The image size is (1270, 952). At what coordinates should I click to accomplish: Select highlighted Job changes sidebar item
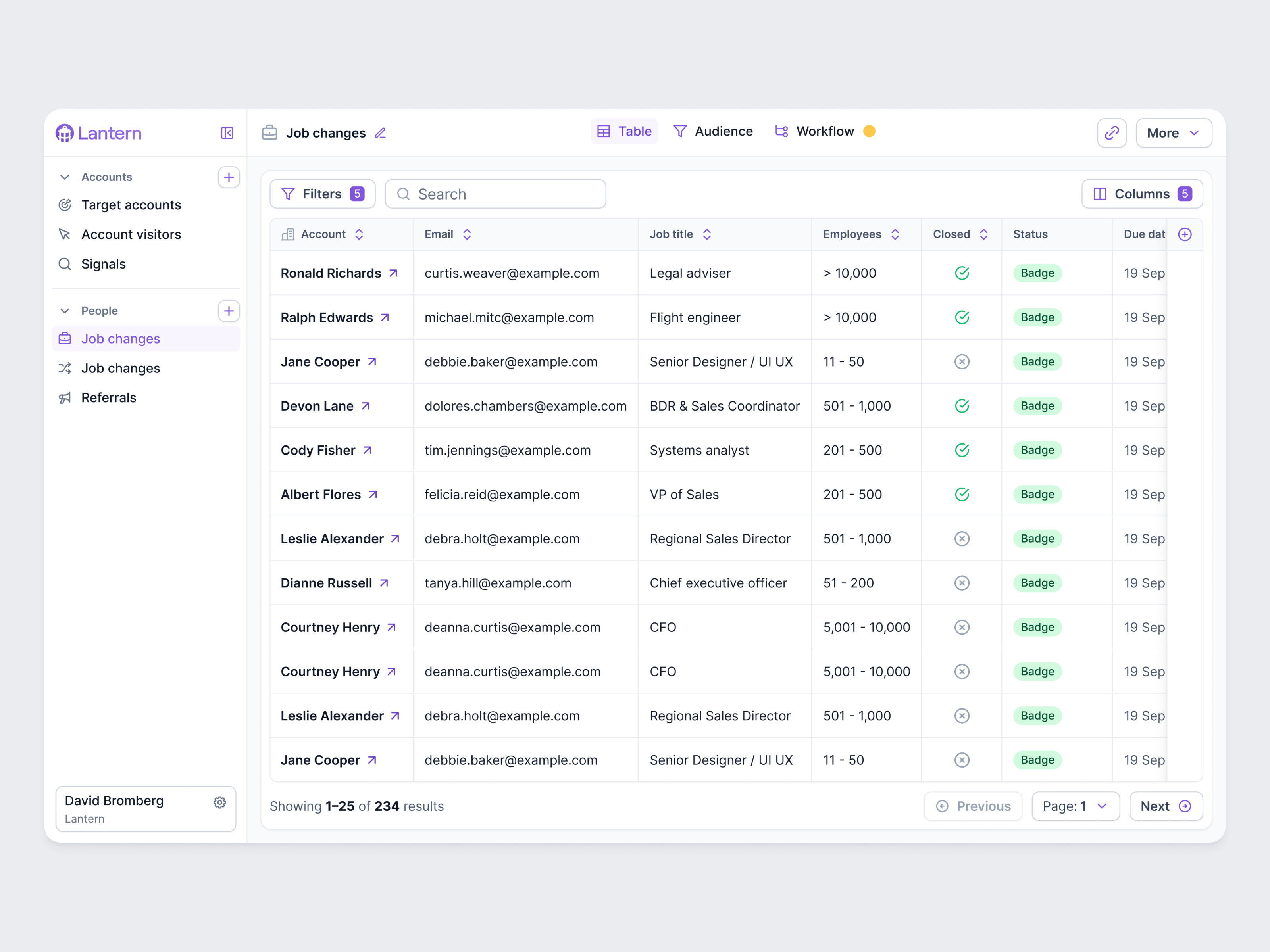click(x=146, y=339)
